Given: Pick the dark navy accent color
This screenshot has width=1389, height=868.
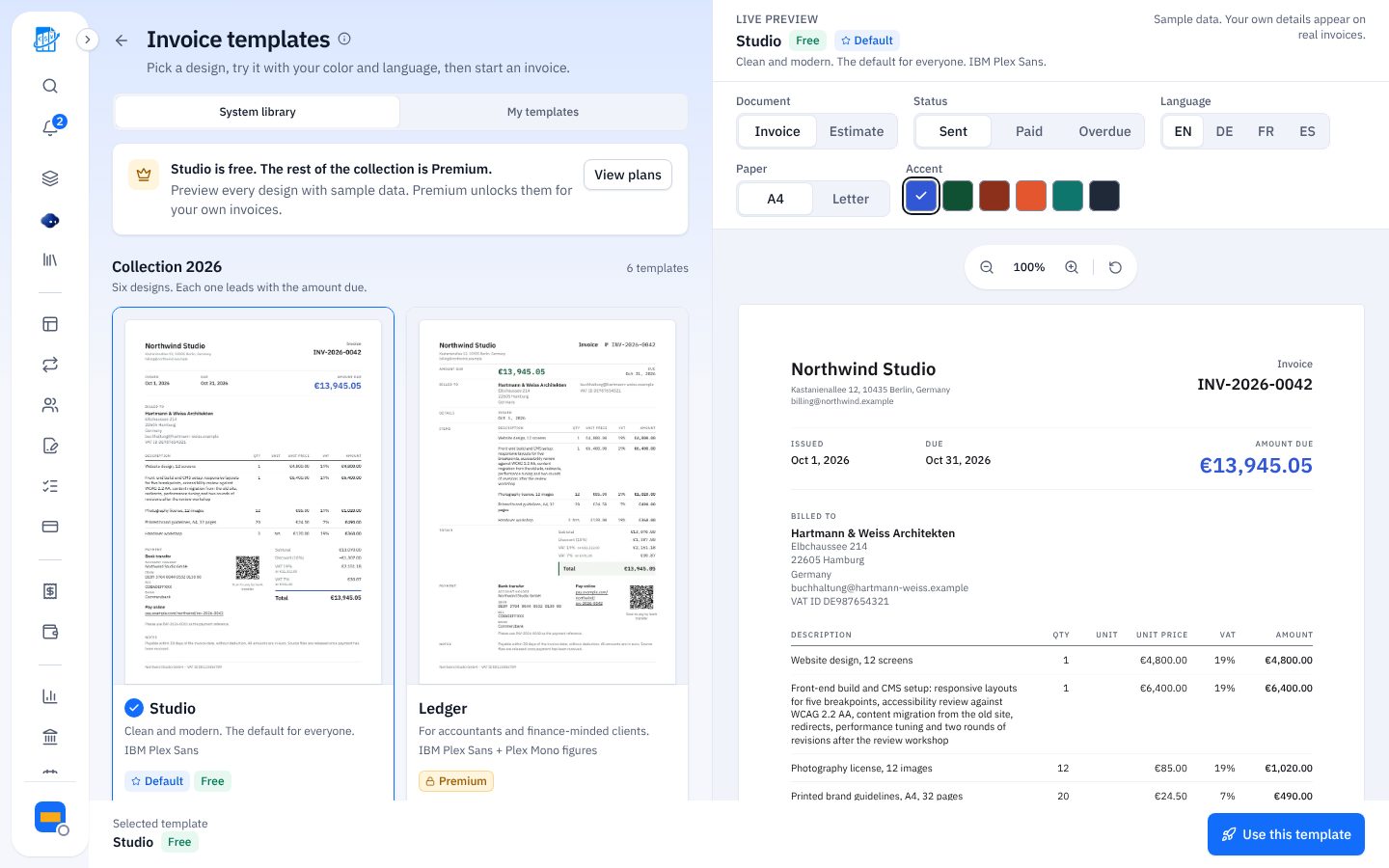Looking at the screenshot, I should click(1104, 196).
